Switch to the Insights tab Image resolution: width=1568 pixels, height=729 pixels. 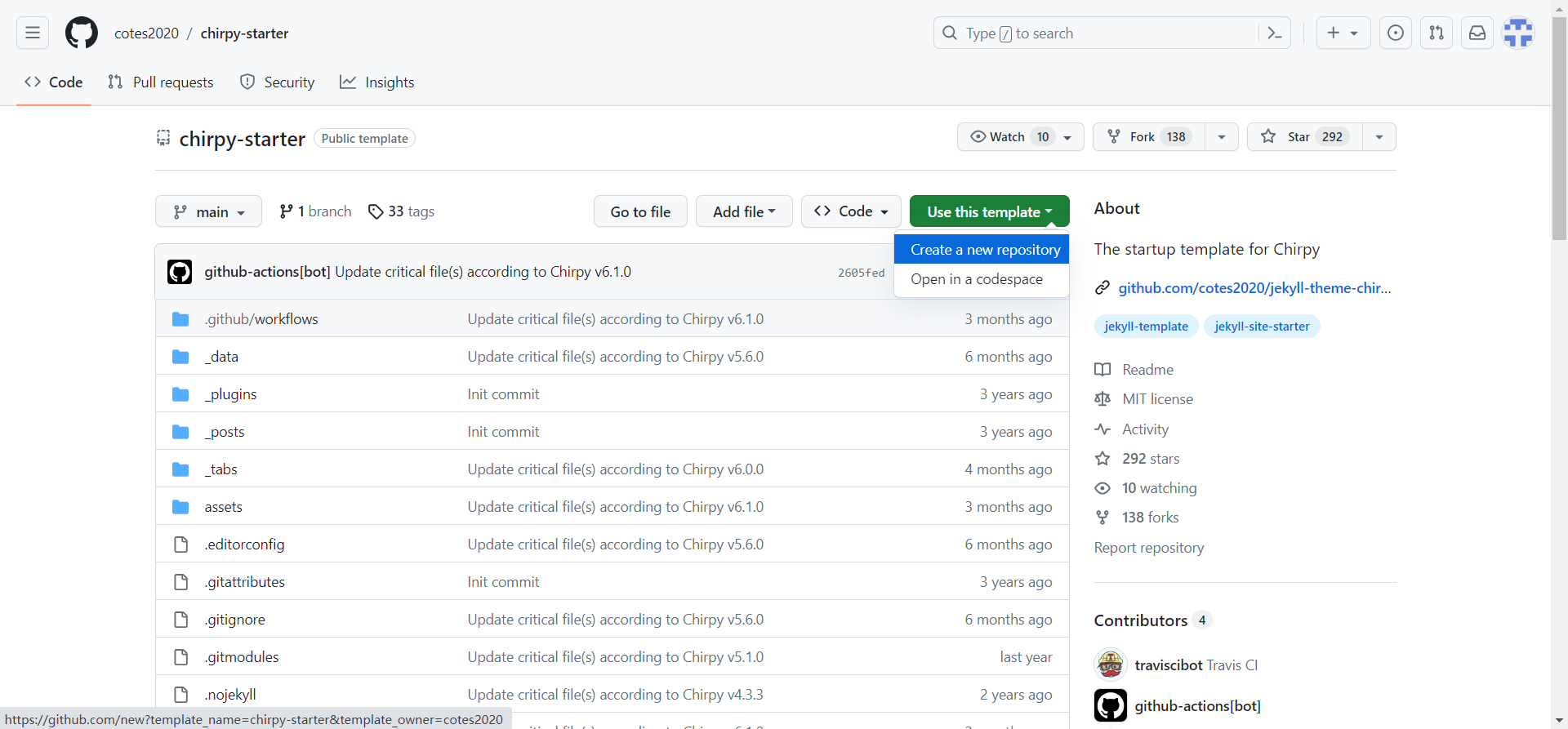point(377,82)
